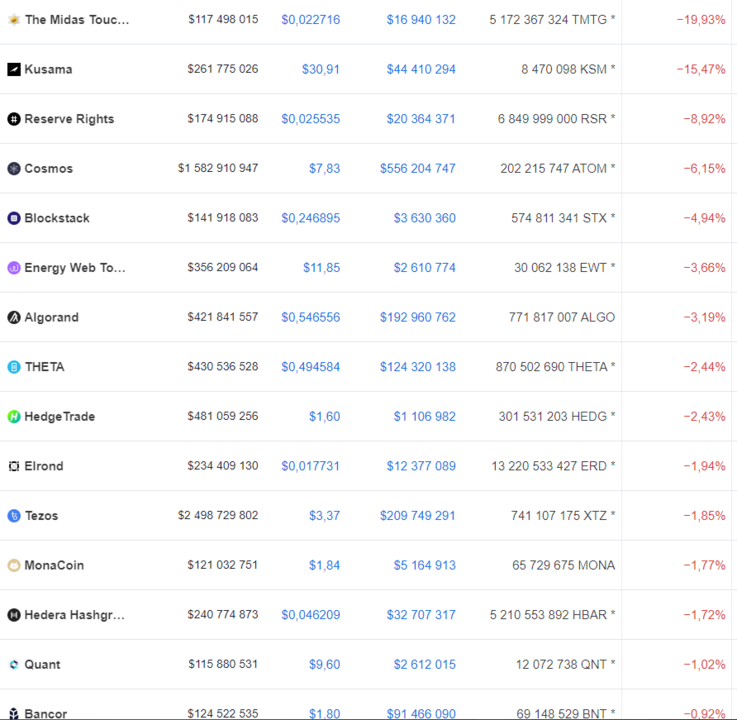Click the HedgeTrade green coin icon
Image resolution: width=737 pixels, height=720 pixels.
click(14, 416)
